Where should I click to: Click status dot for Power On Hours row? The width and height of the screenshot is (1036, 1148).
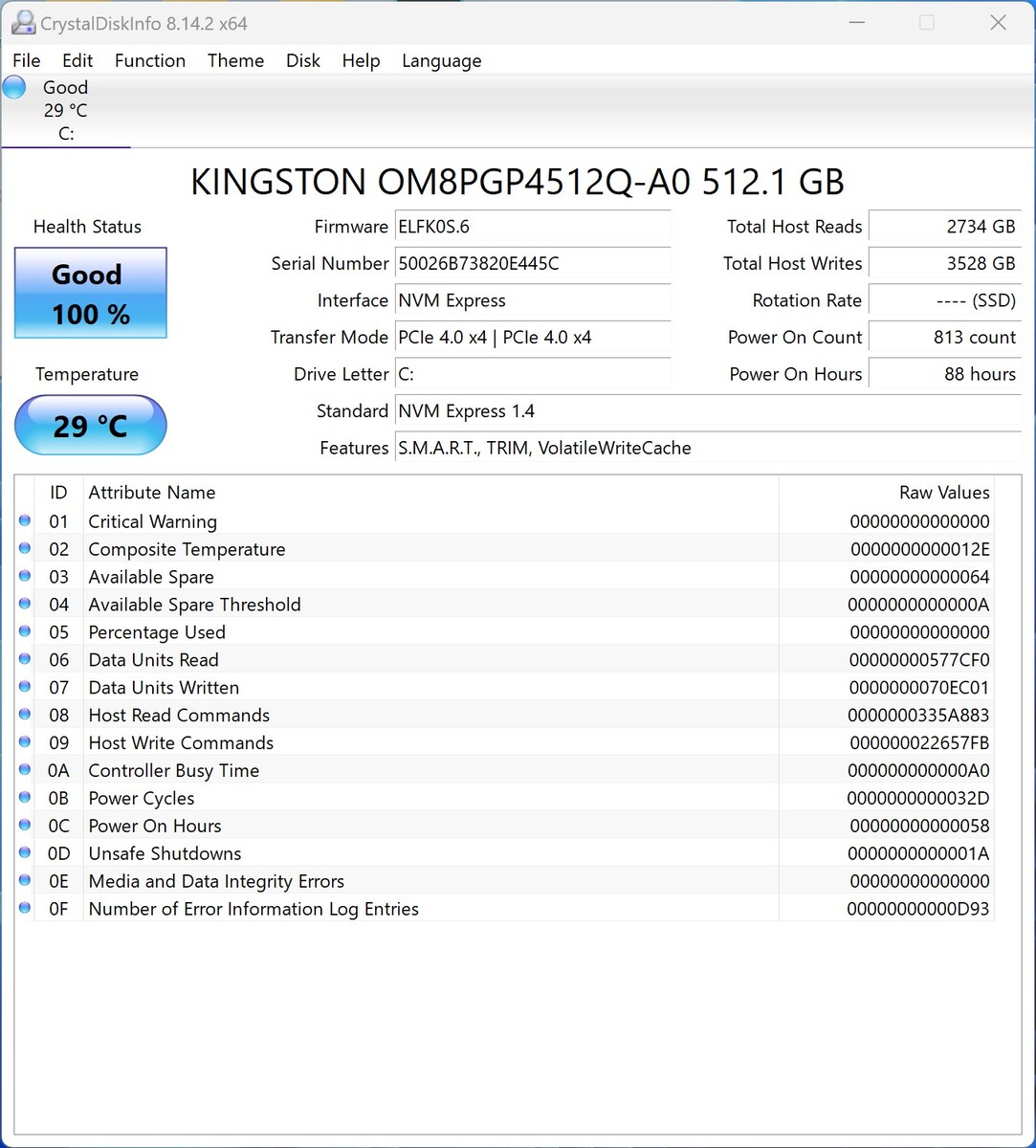25,827
